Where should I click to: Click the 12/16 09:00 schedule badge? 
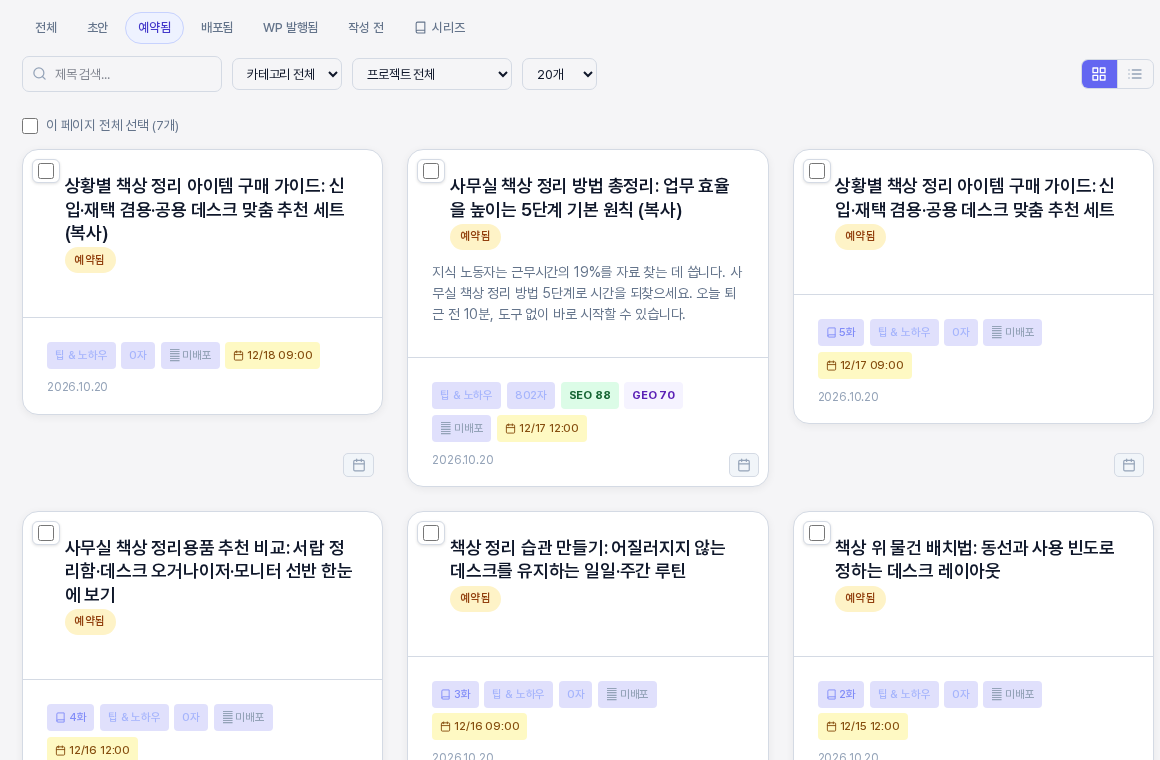click(x=479, y=727)
